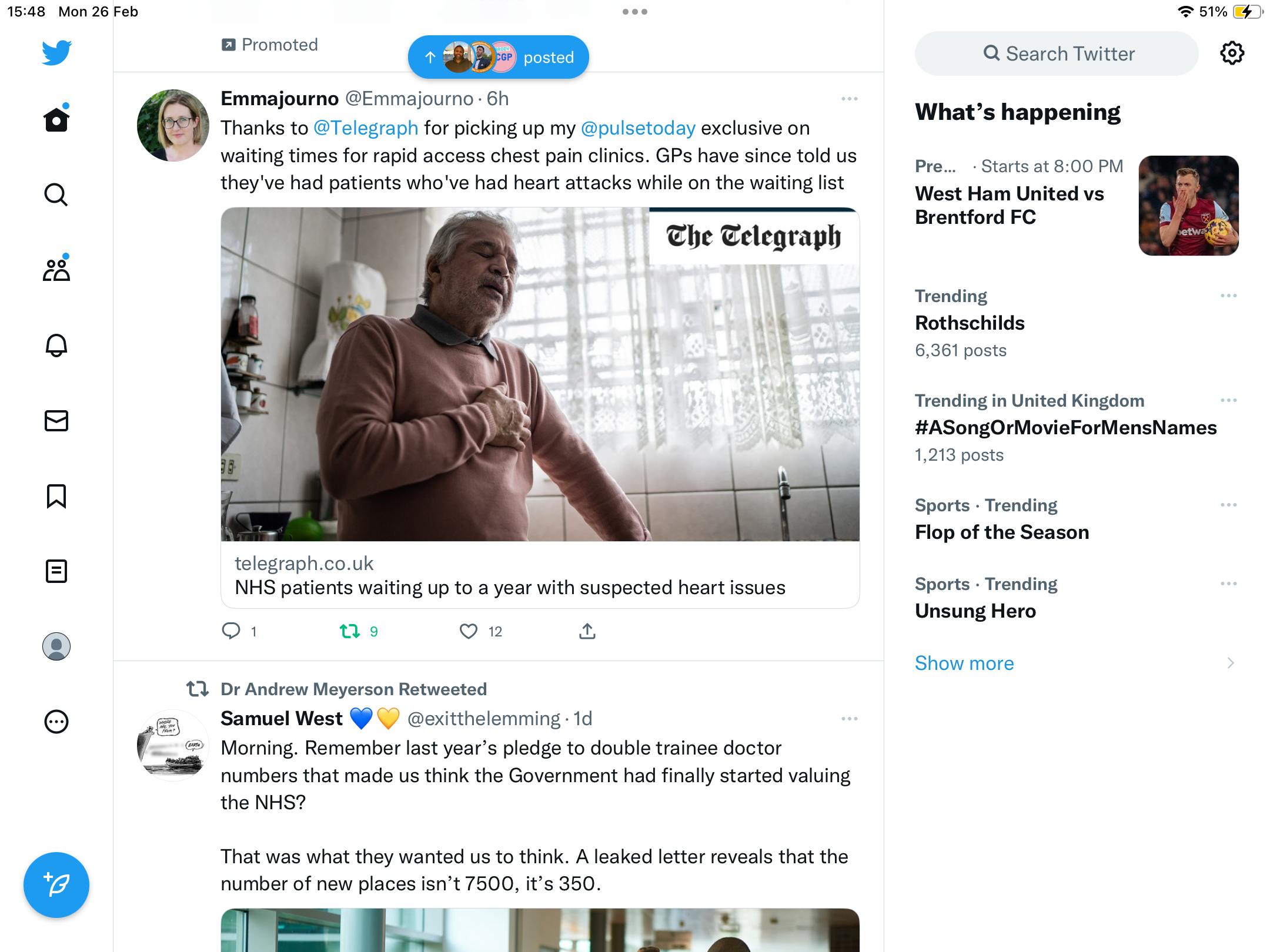Screen dimensions: 1270x952
Task: Click the Search Twitter field
Action: click(x=1057, y=53)
